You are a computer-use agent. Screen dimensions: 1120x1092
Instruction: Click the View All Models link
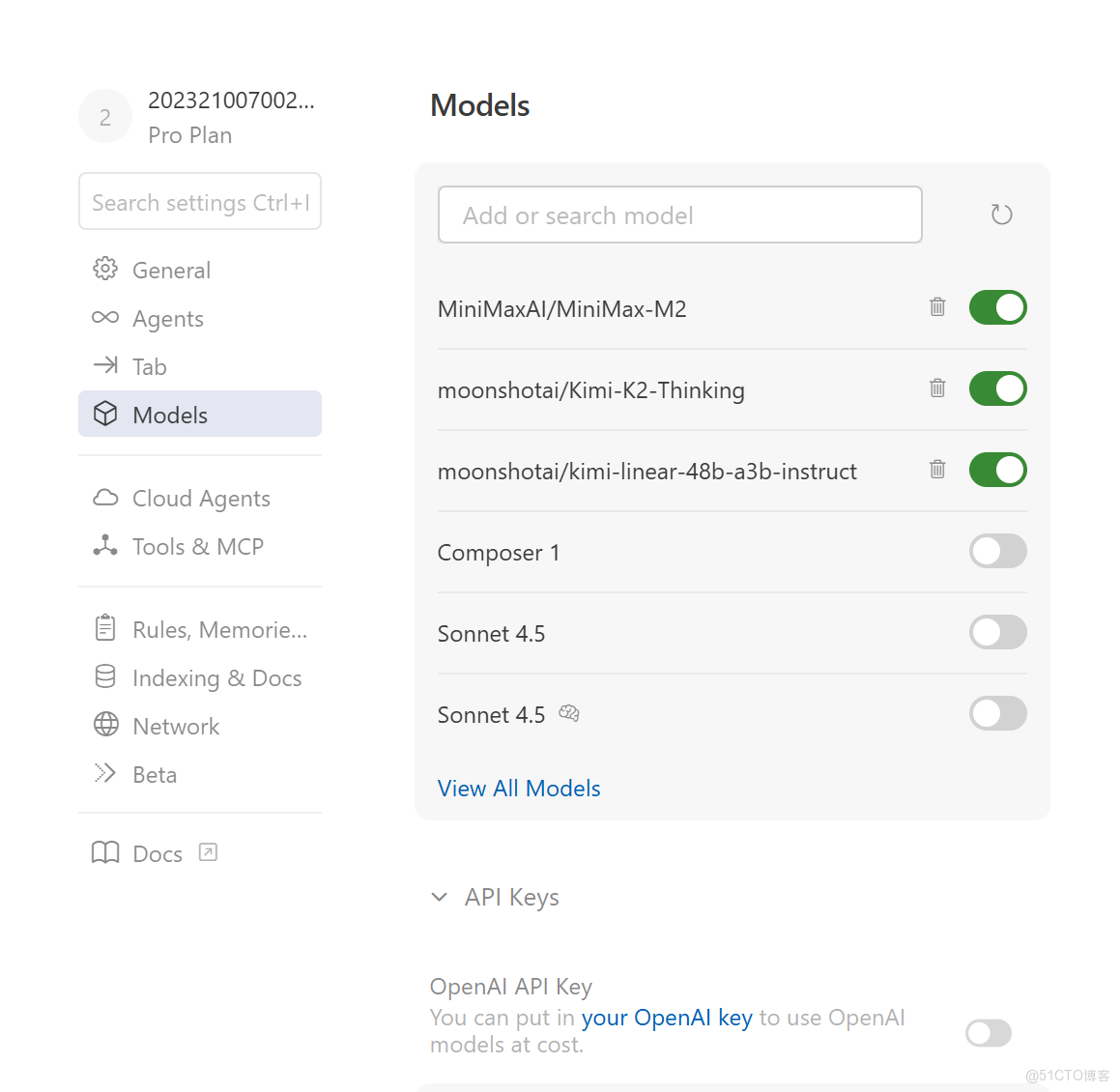pyautogui.click(x=519, y=789)
